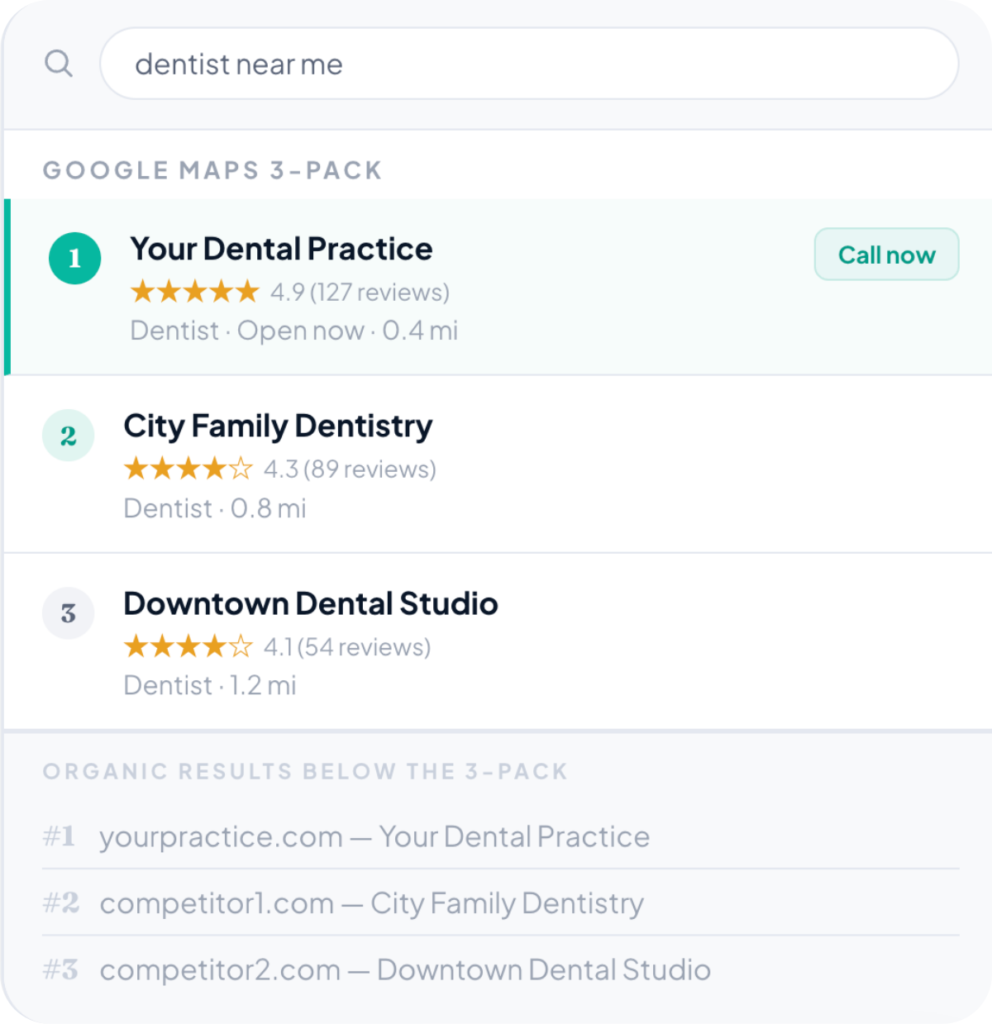Open the competitor1.com organic result
The width and height of the screenshot is (992, 1024).
click(372, 903)
